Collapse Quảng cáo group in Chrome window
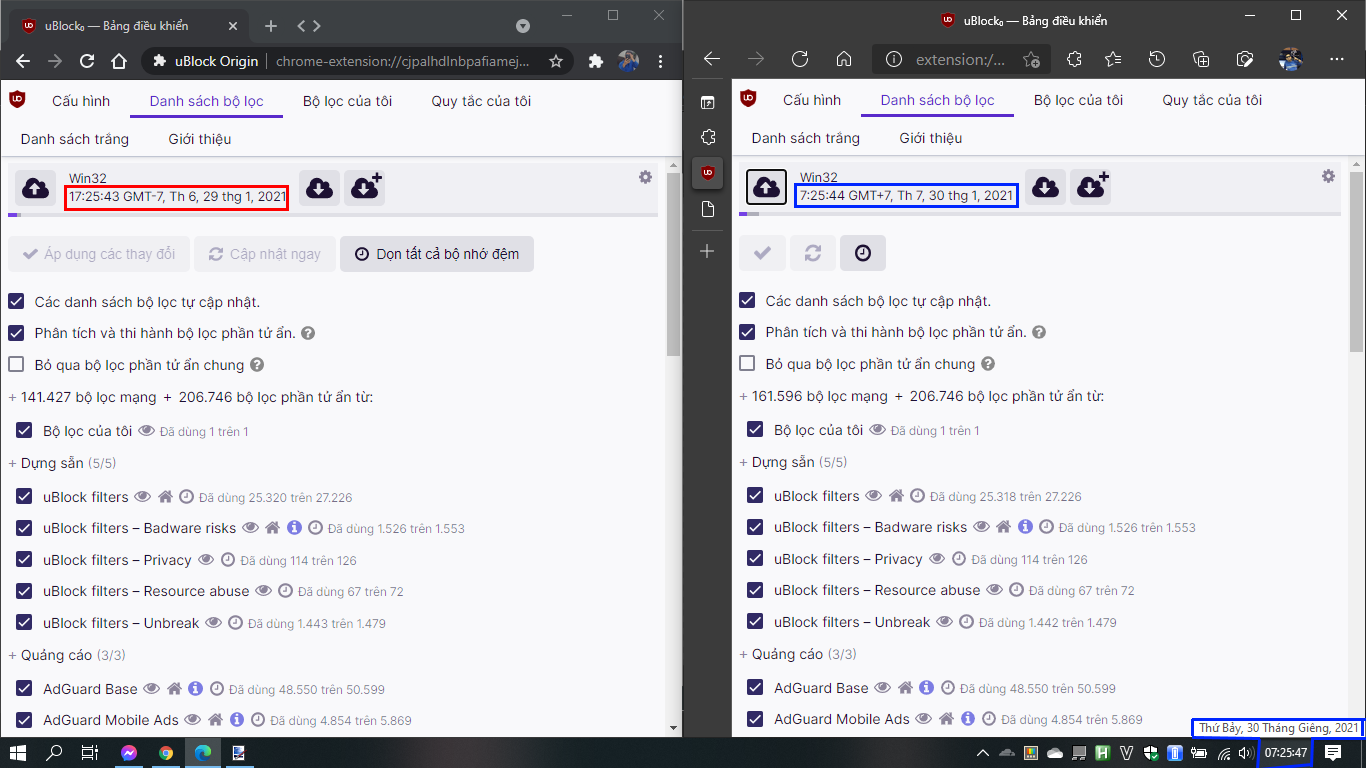This screenshot has height=768, width=1366. click(x=13, y=656)
